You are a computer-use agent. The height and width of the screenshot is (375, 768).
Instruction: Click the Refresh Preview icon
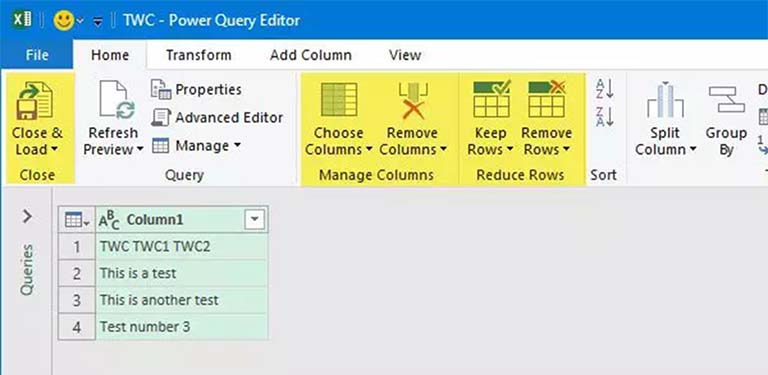[x=116, y=100]
